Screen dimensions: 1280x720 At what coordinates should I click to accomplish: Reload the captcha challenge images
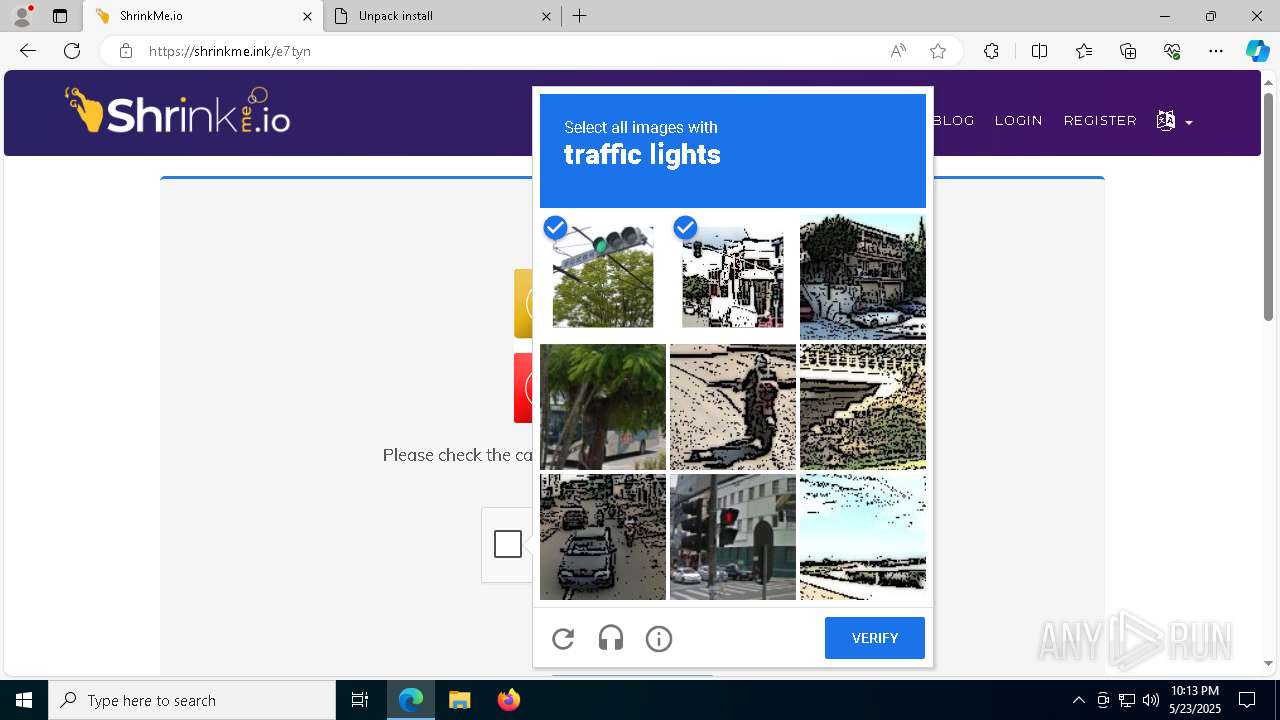(563, 638)
